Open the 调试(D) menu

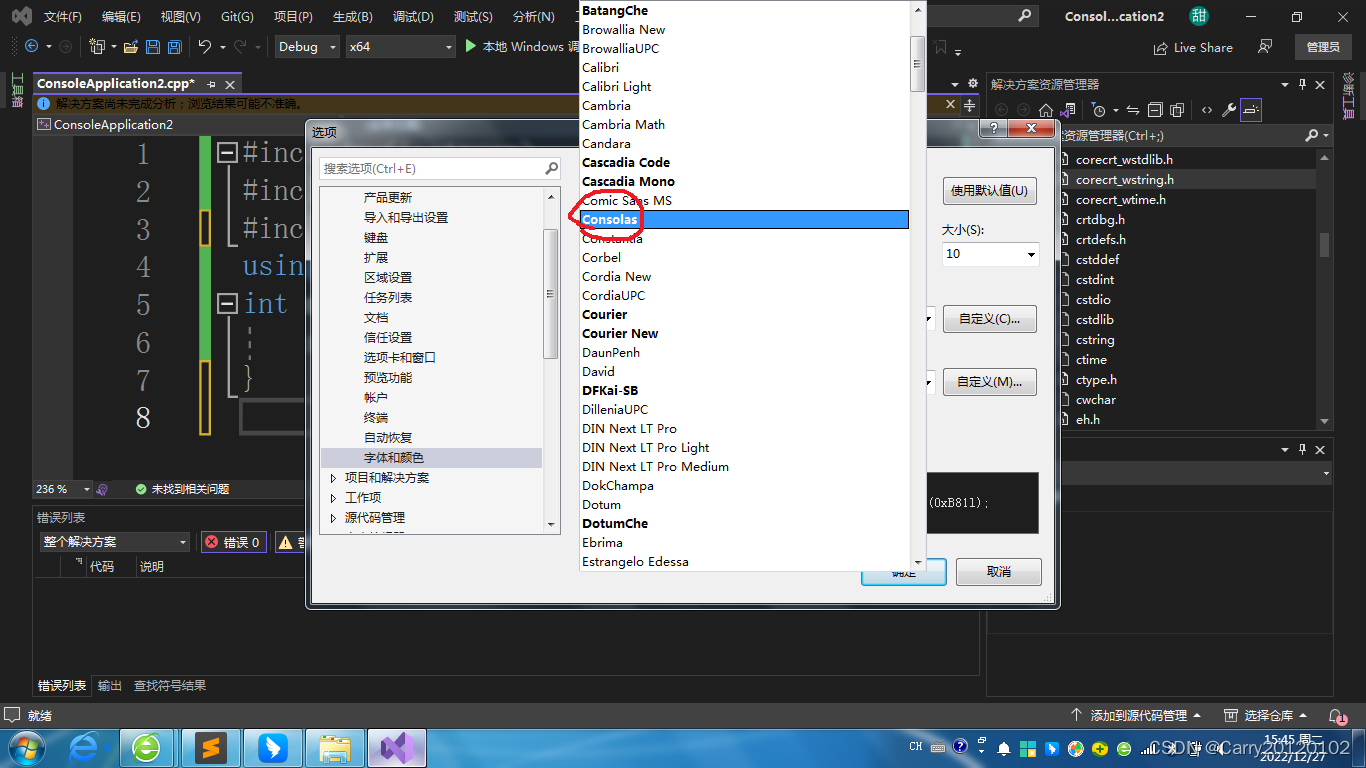point(413,17)
